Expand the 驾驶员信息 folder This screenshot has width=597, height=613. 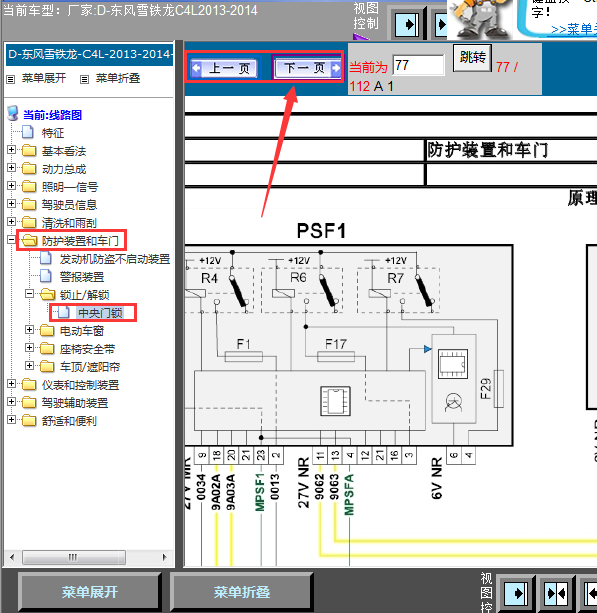tap(11, 203)
